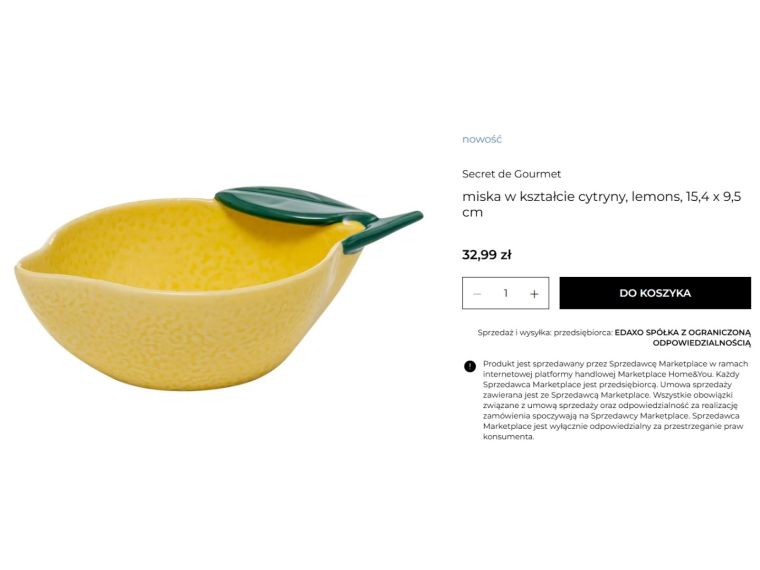Focus the quantity field showing 1

click(x=506, y=293)
